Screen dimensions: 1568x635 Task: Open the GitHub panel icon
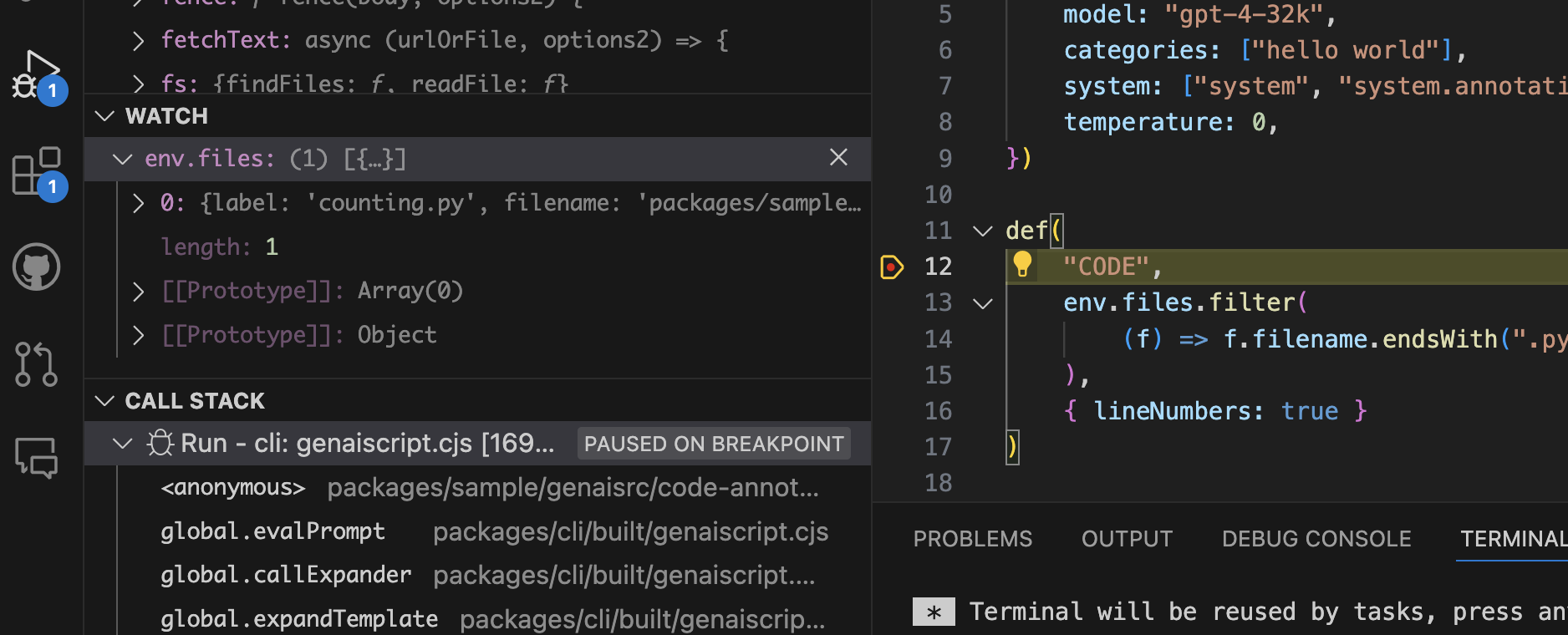click(x=37, y=267)
